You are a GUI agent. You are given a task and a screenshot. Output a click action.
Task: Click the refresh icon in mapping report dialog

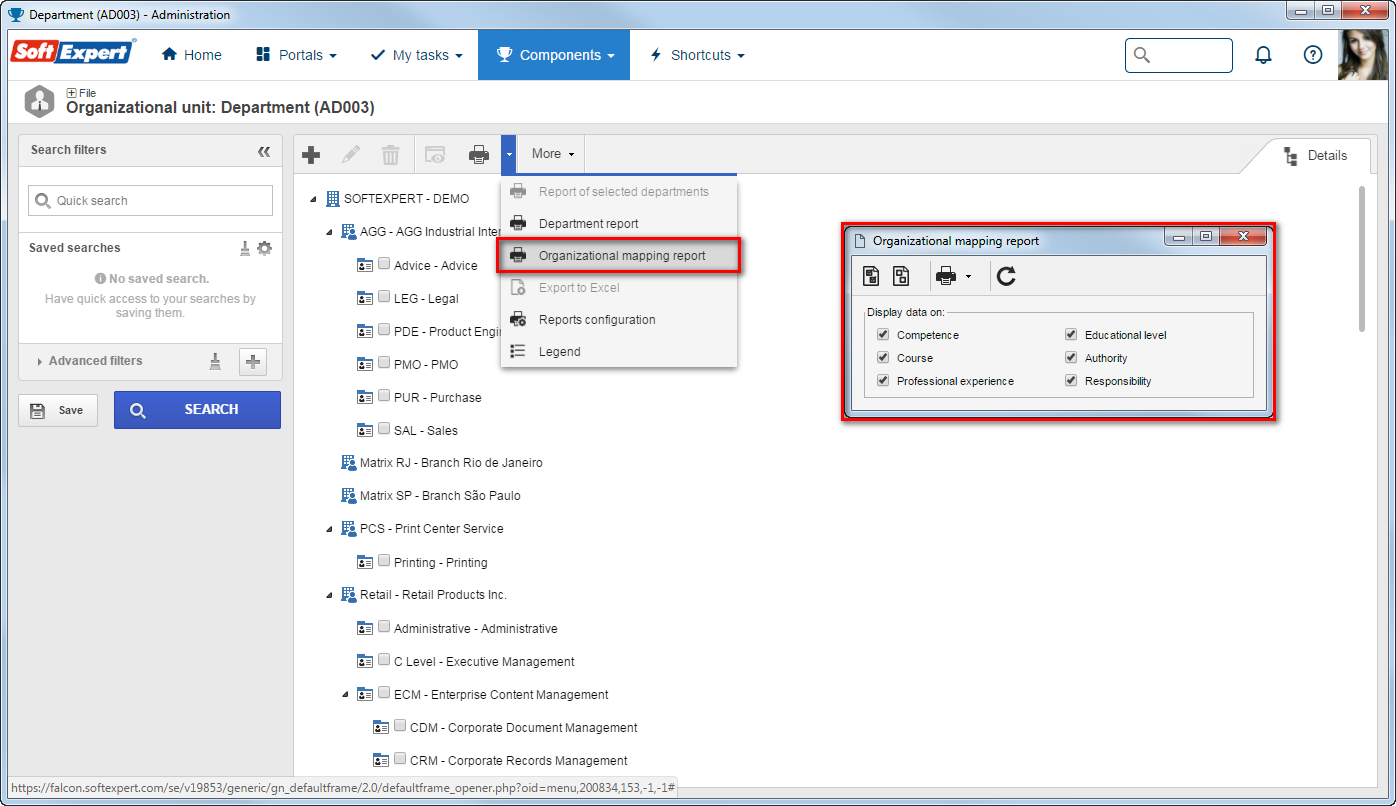(1007, 276)
